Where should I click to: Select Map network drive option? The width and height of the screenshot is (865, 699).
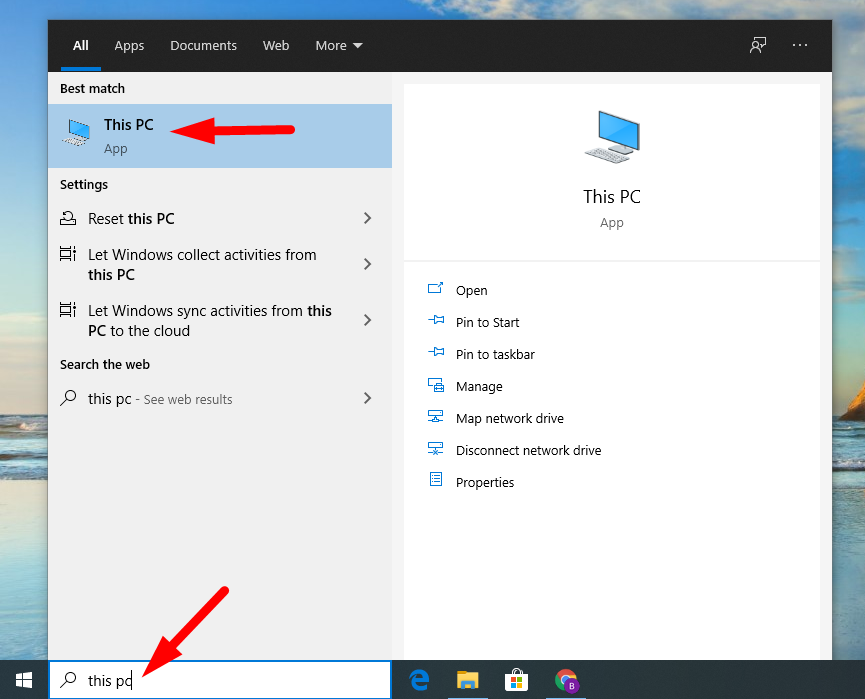[509, 418]
